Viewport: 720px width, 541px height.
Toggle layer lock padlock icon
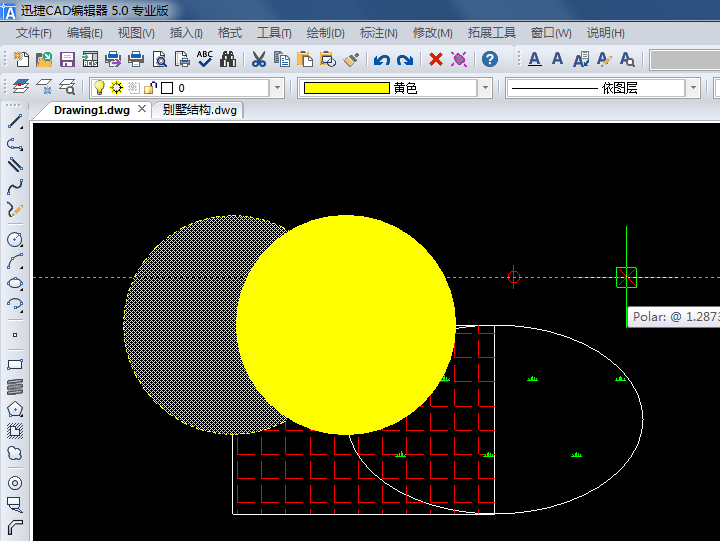[x=150, y=87]
